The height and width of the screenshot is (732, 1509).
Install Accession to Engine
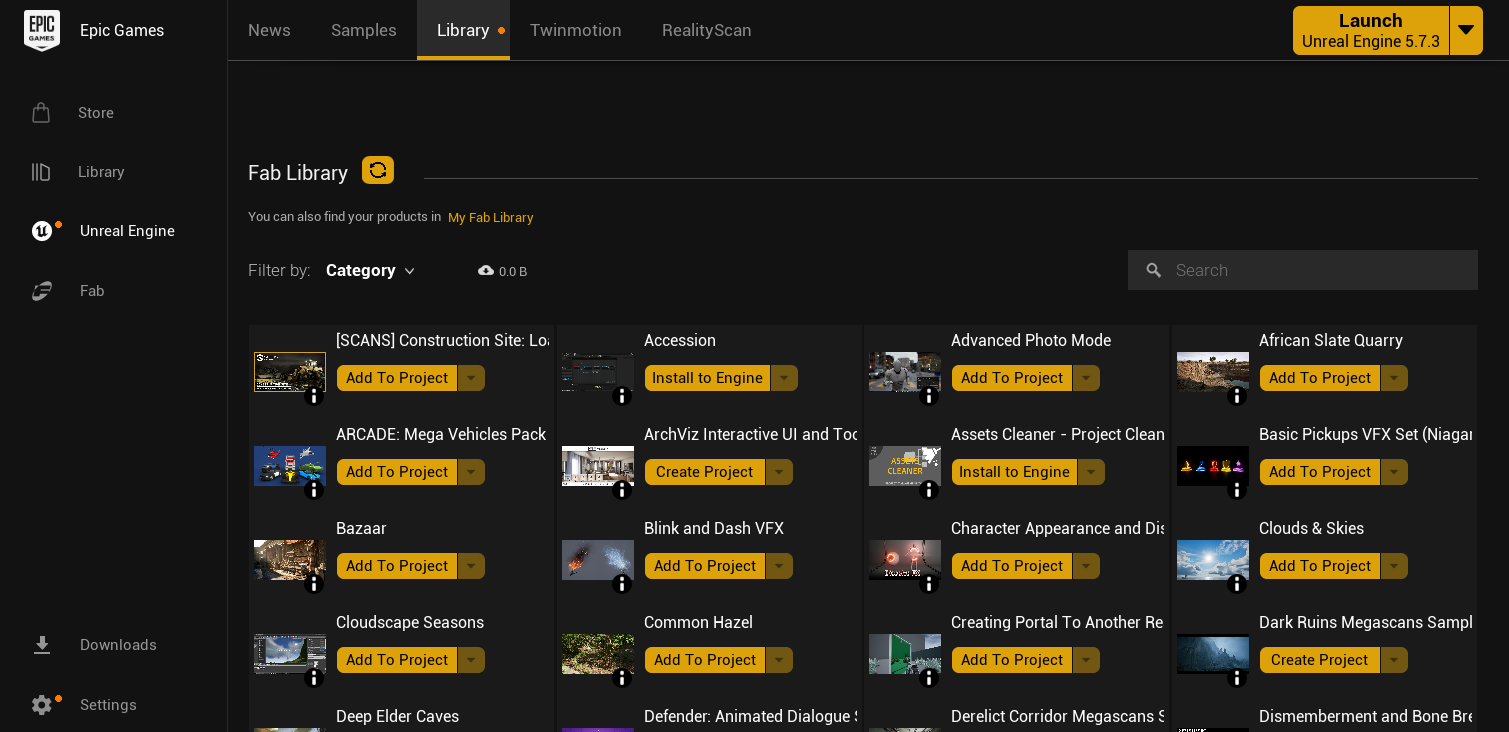coord(707,378)
